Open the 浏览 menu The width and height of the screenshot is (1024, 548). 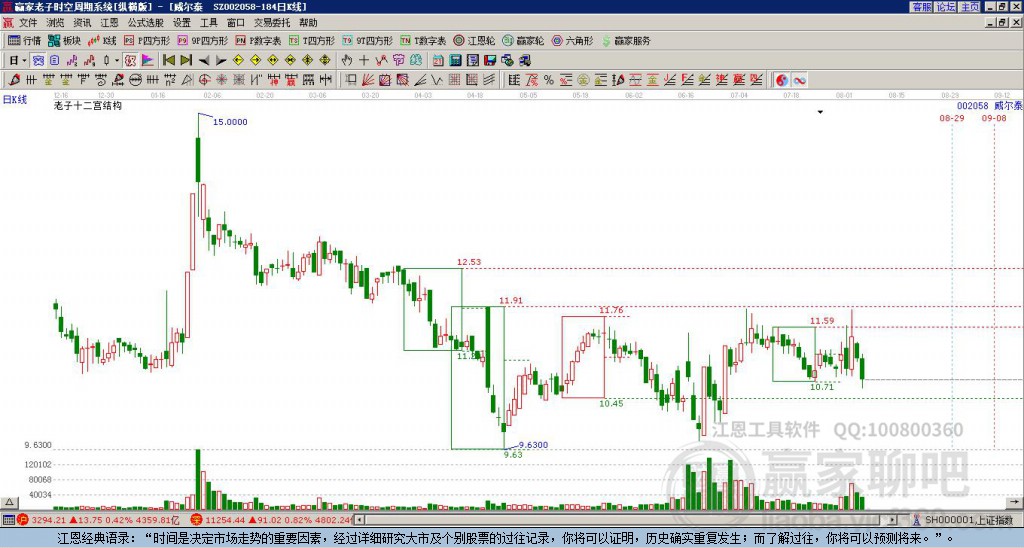tap(55, 23)
